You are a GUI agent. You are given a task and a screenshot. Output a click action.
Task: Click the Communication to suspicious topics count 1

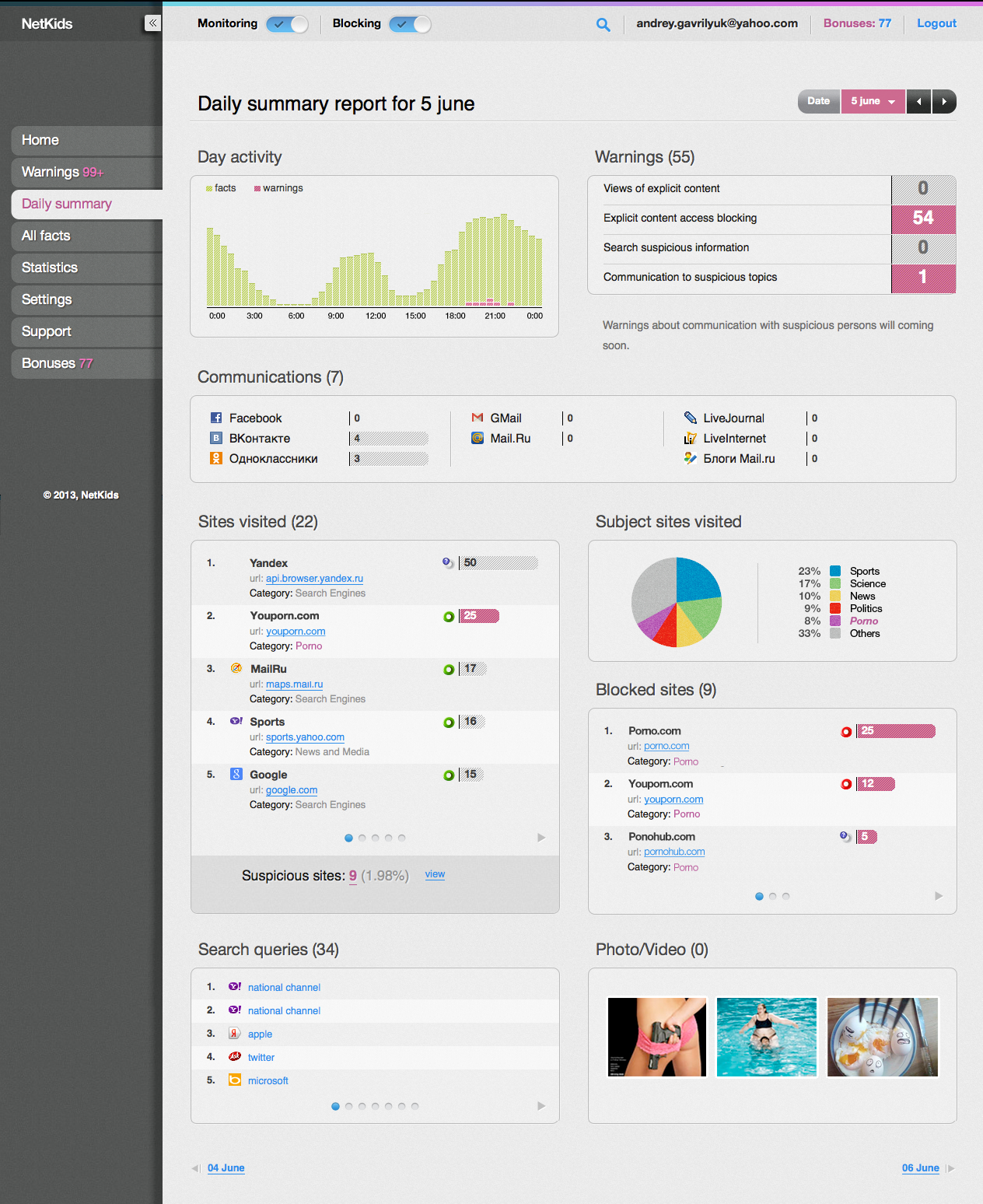[923, 278]
